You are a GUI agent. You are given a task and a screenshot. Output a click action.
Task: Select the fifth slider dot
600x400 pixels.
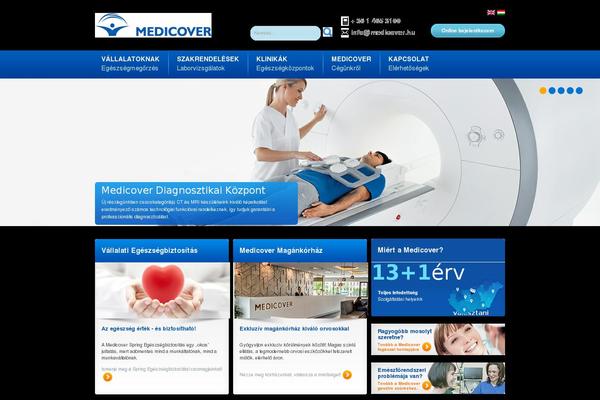click(579, 91)
